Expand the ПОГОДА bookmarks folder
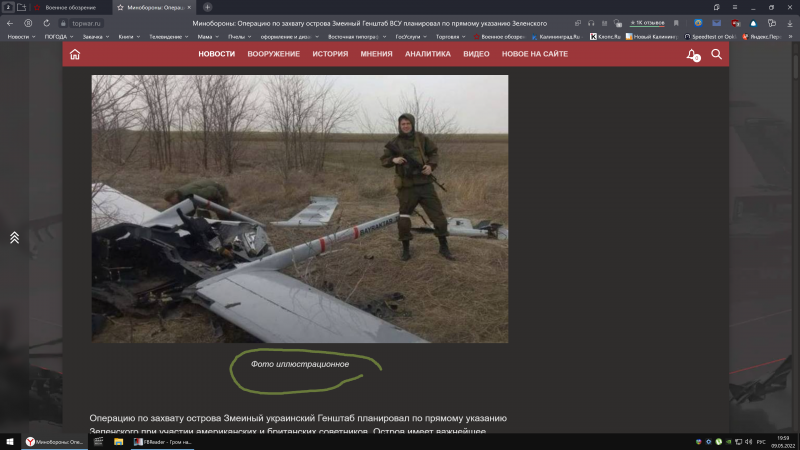This screenshot has width=800, height=450. click(59, 37)
